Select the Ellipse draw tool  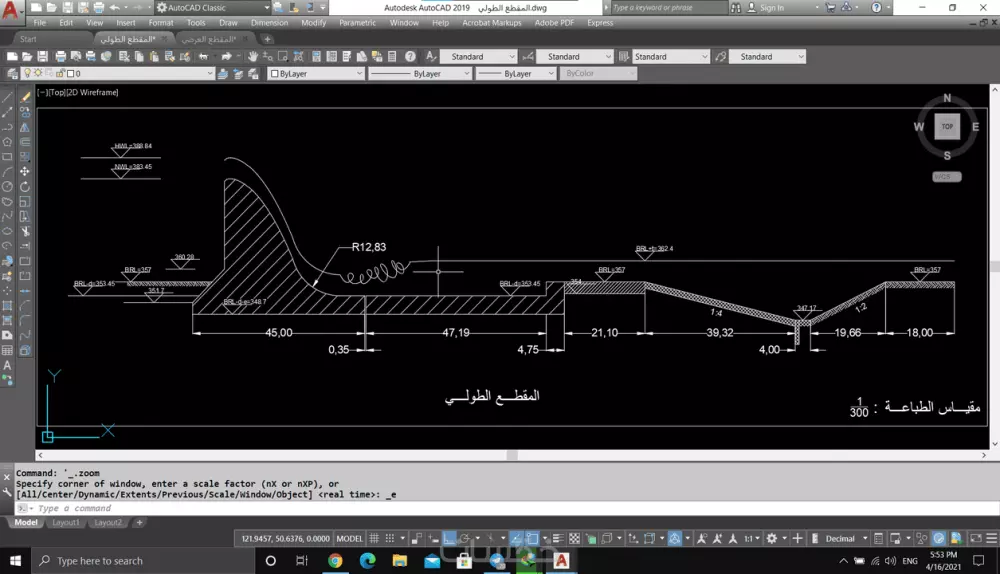pos(7,231)
